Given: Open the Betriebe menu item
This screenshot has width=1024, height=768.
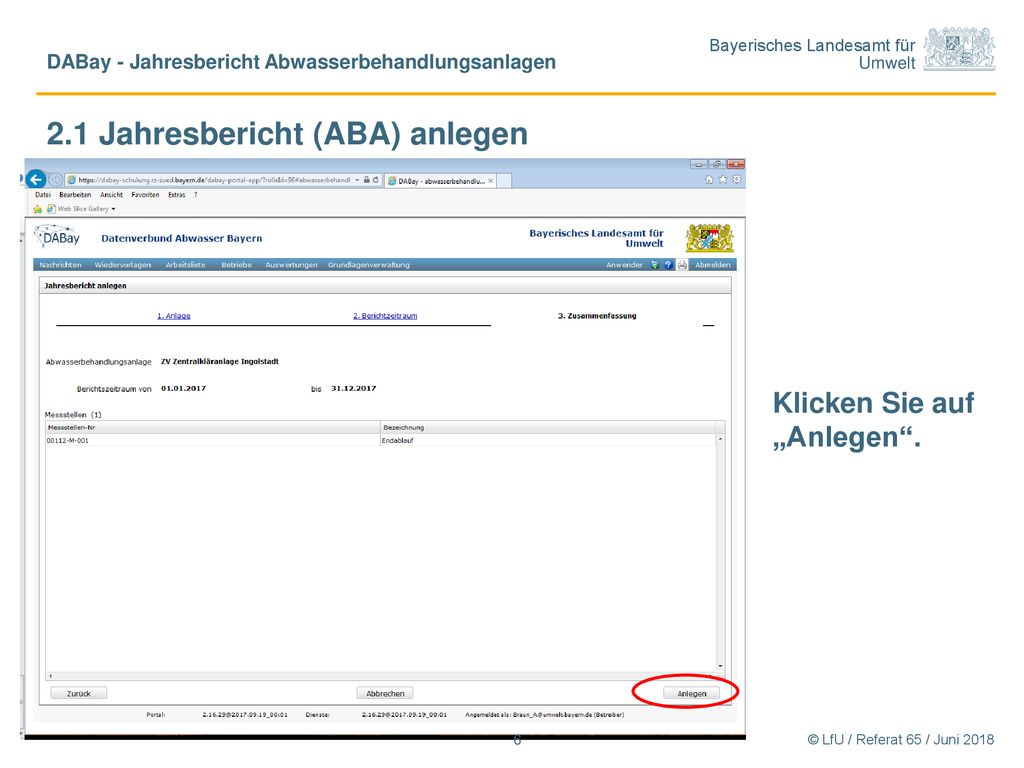Looking at the screenshot, I should click(236, 264).
